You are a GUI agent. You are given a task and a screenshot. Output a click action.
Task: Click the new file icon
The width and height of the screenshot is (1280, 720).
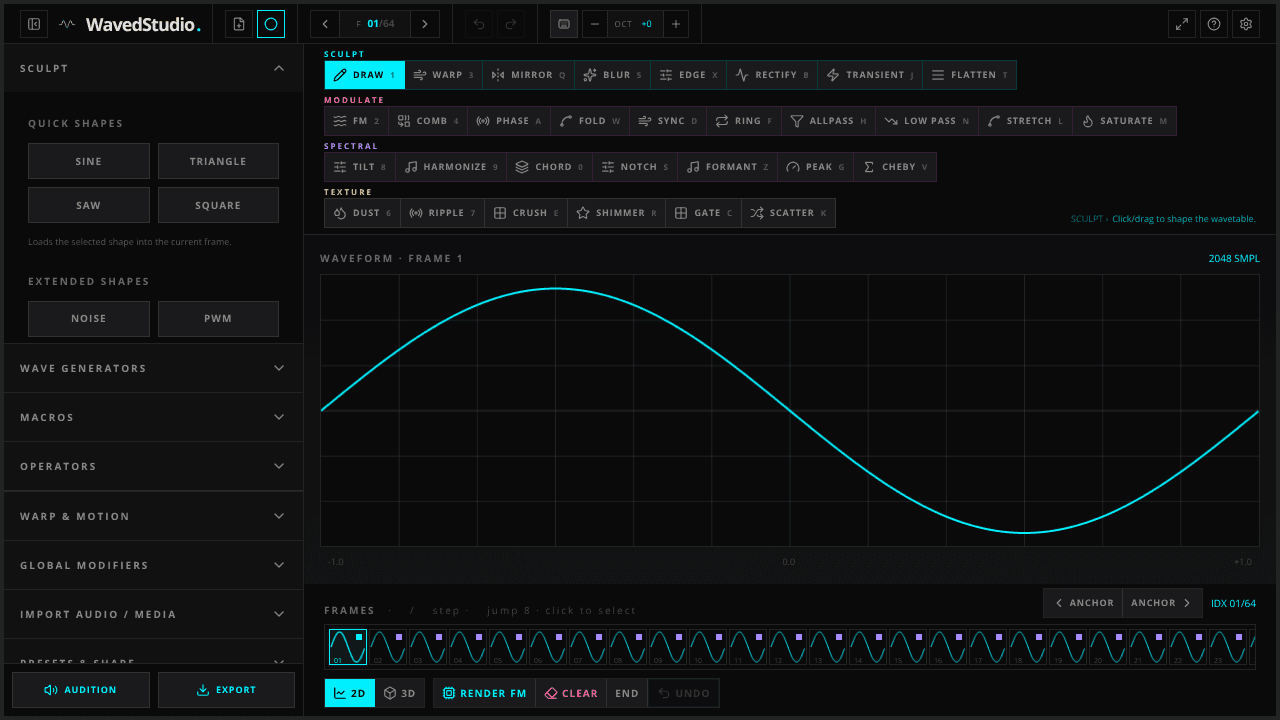pos(239,24)
